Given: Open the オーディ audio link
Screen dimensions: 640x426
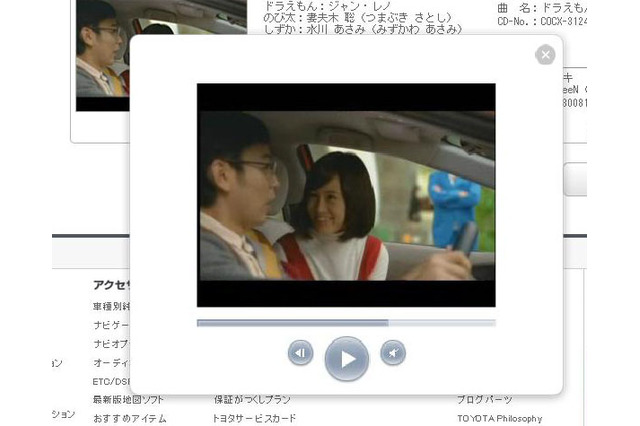Looking at the screenshot, I should (x=111, y=363).
